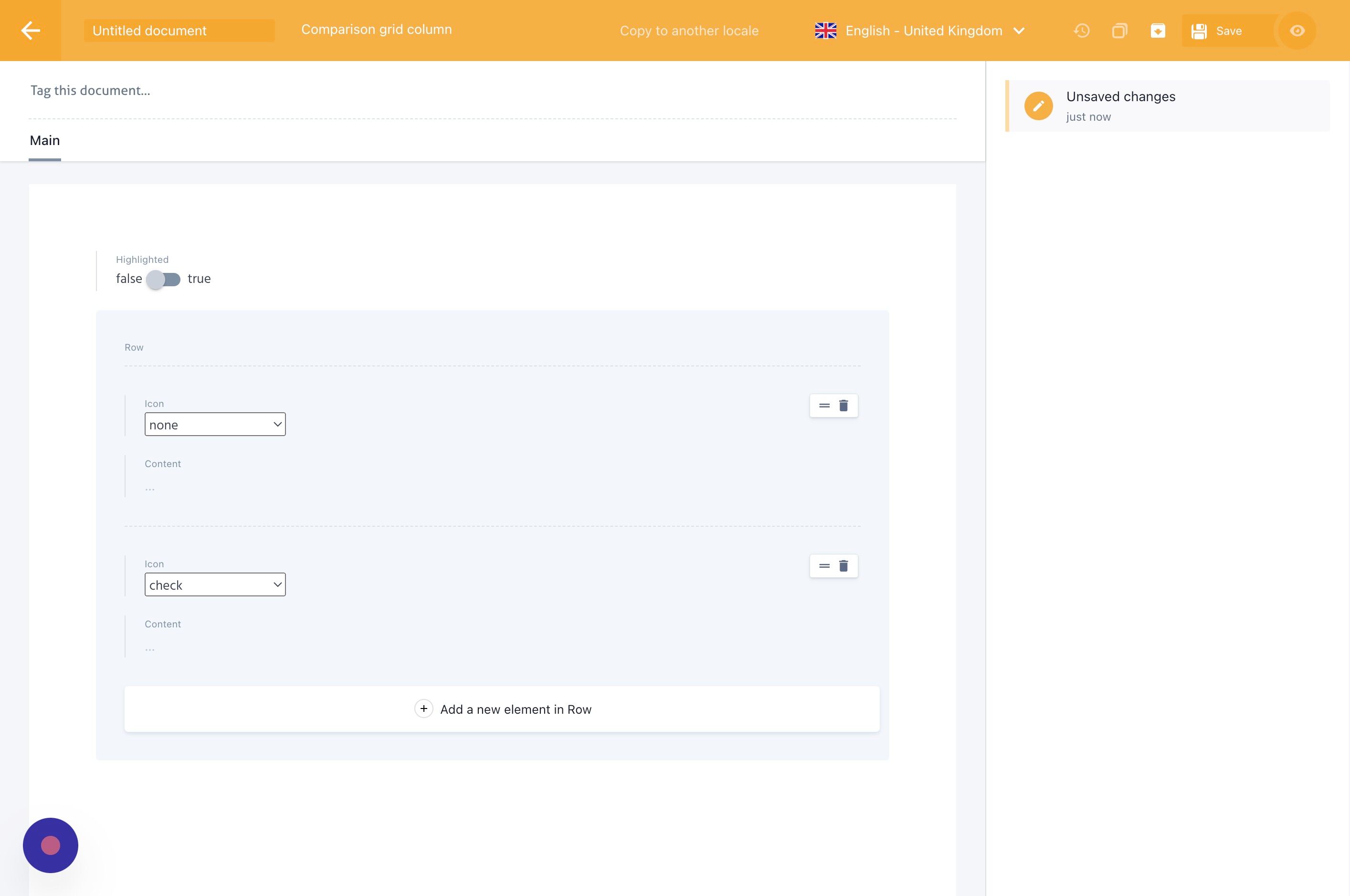Viewport: 1350px width, 896px height.
Task: Click the back arrow icon
Action: pyautogui.click(x=30, y=30)
